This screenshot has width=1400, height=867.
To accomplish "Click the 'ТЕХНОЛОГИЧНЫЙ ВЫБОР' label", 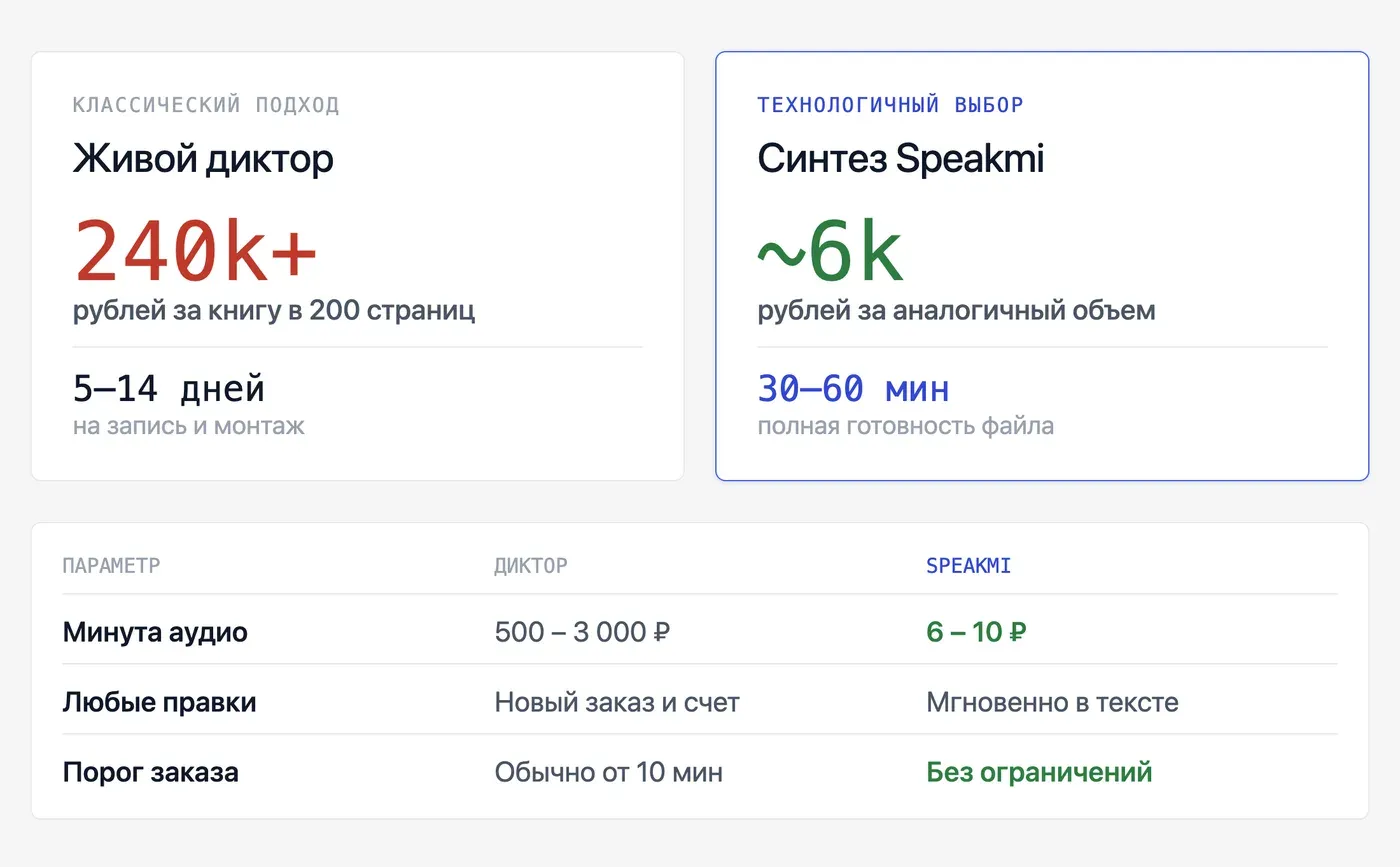I will tap(891, 105).
